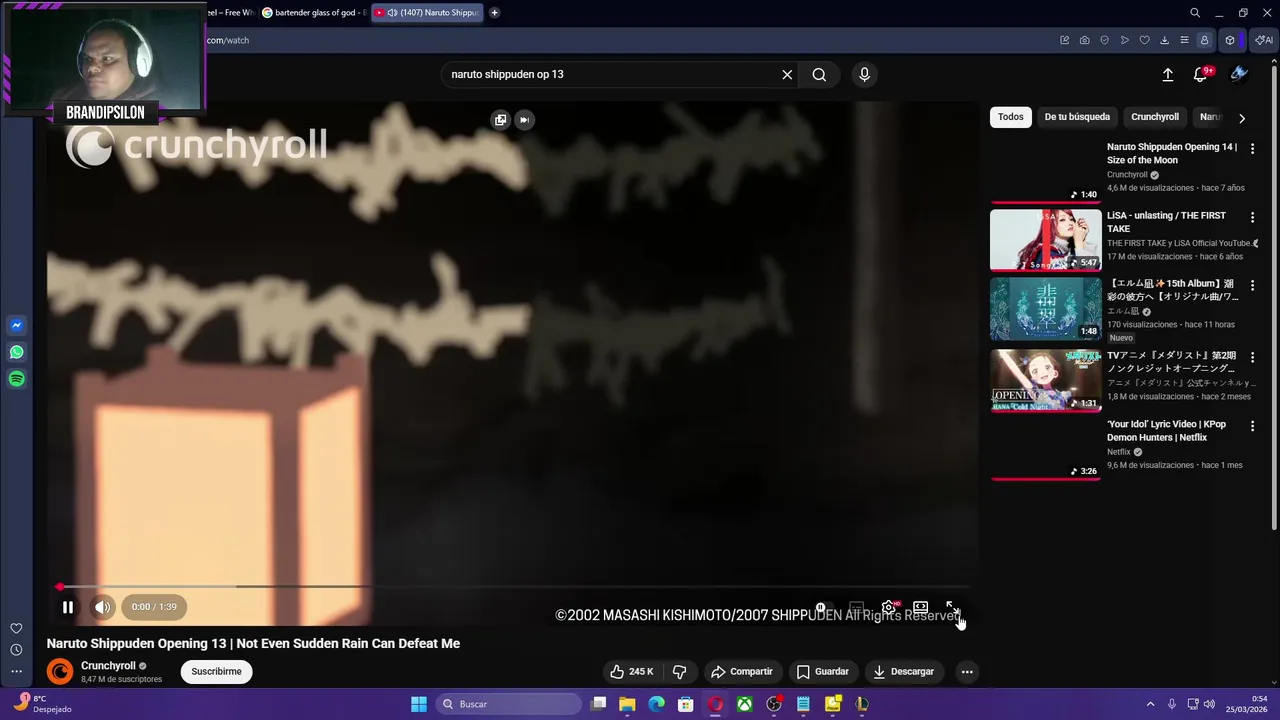
Task: Open options menu for メダリスト video
Action: point(1252,357)
